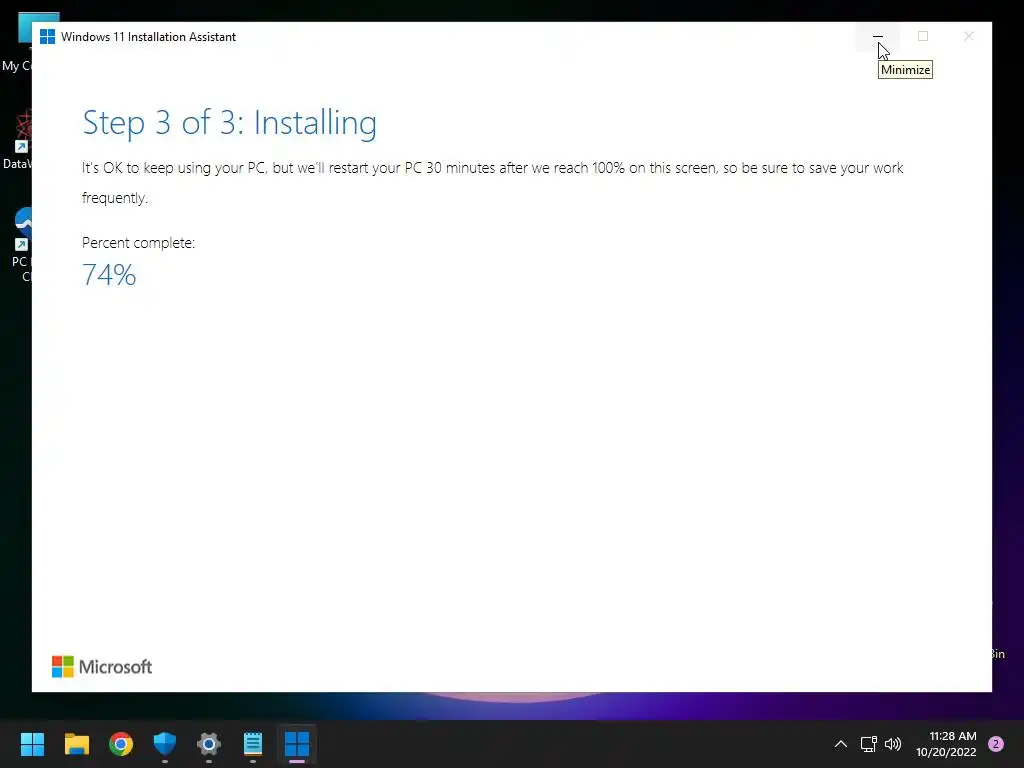Open notification center badge showing 2
1024x768 pixels.
996,744
